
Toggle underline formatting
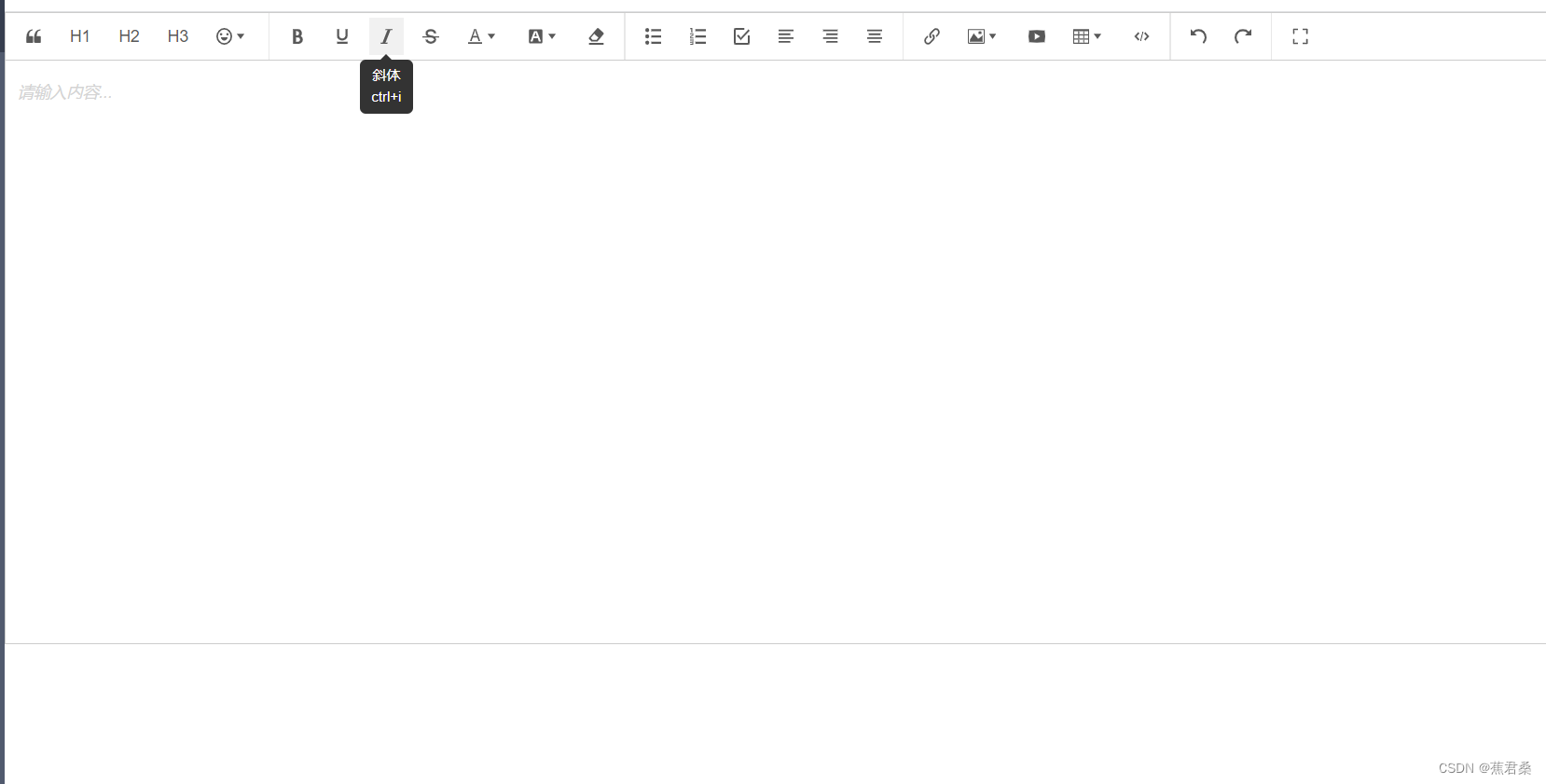pyautogui.click(x=342, y=36)
